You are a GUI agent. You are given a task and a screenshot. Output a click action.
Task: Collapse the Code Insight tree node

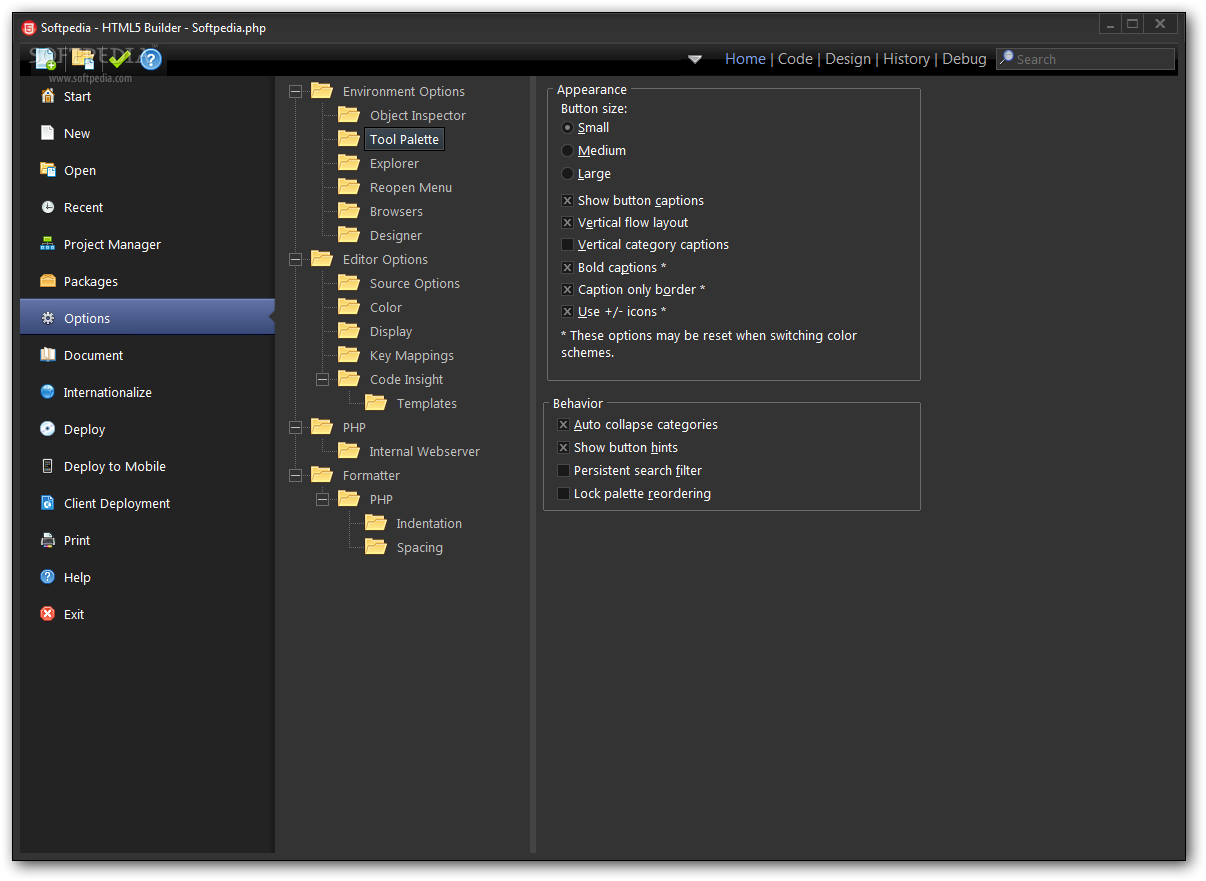(322, 380)
